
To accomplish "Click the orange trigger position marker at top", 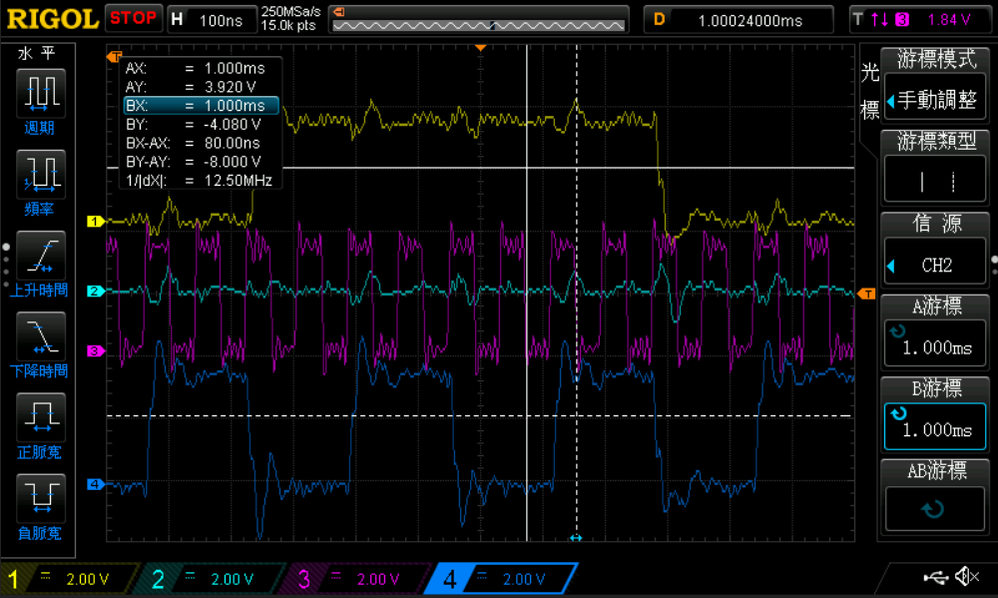I will [x=481, y=48].
